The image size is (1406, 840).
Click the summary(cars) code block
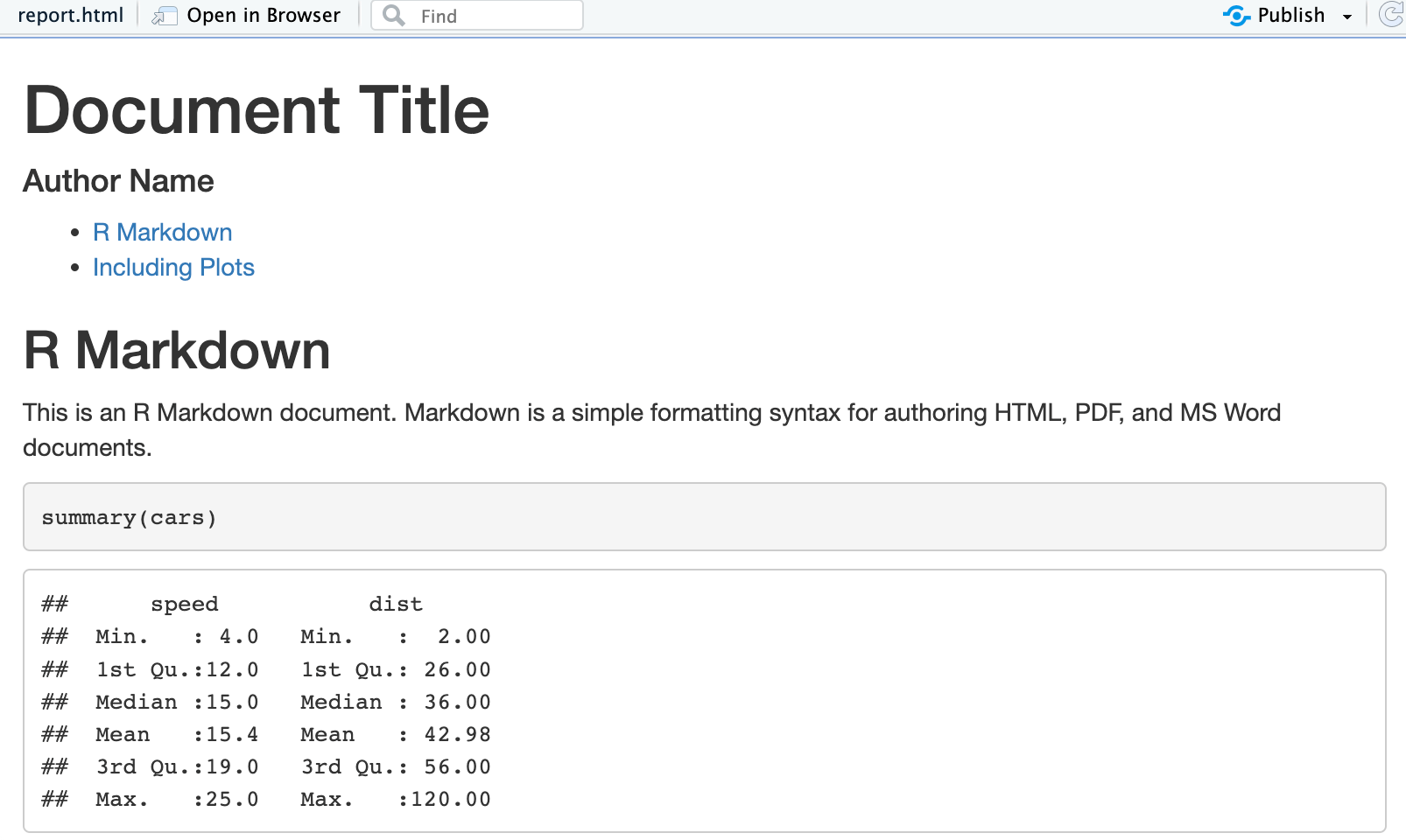pos(128,517)
